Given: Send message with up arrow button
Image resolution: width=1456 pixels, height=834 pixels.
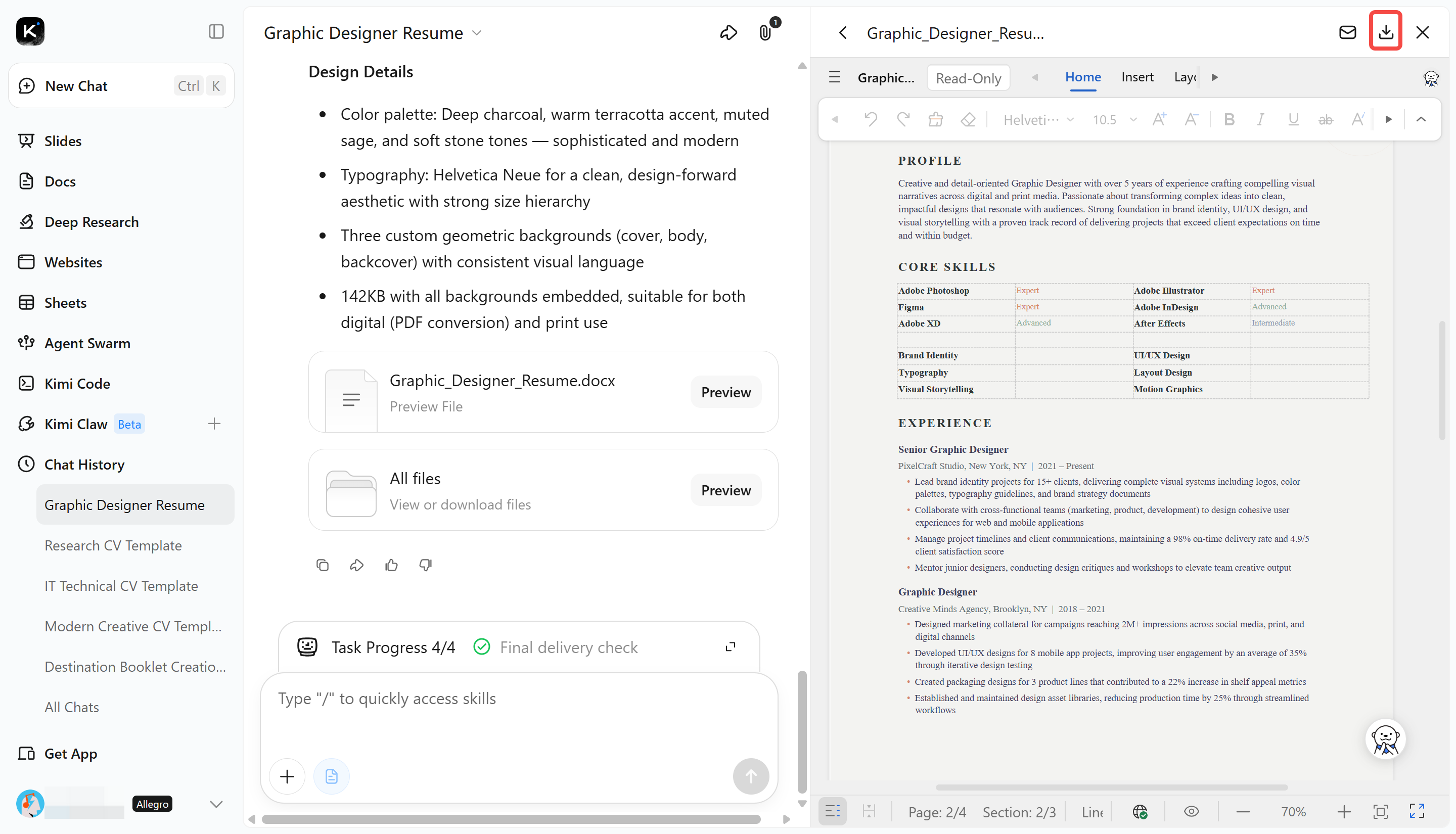Looking at the screenshot, I should [x=750, y=776].
